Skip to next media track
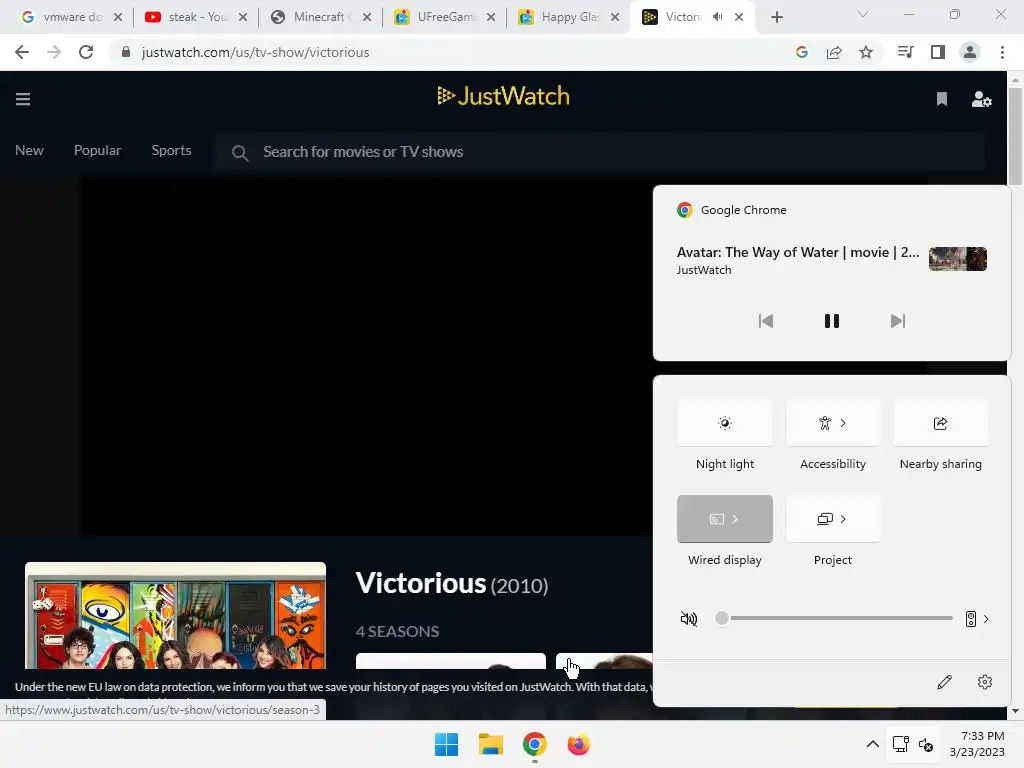Viewport: 1024px width, 768px height. (898, 321)
